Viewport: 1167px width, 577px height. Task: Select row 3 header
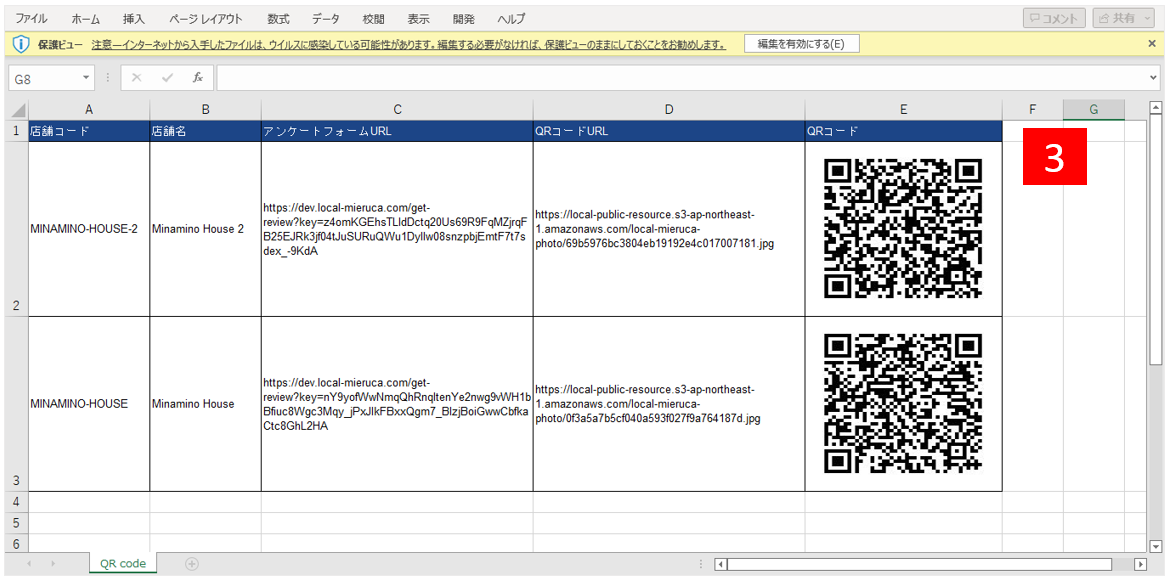(16, 404)
